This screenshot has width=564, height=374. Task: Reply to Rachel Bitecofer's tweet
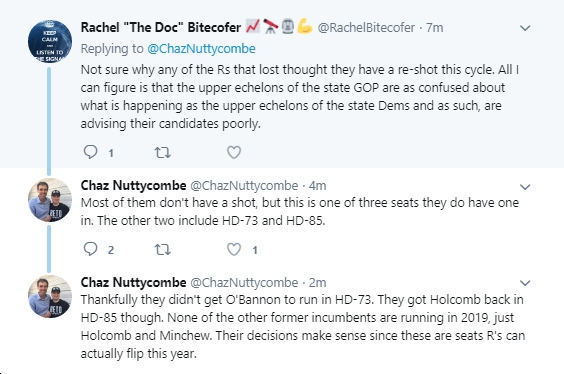point(90,152)
